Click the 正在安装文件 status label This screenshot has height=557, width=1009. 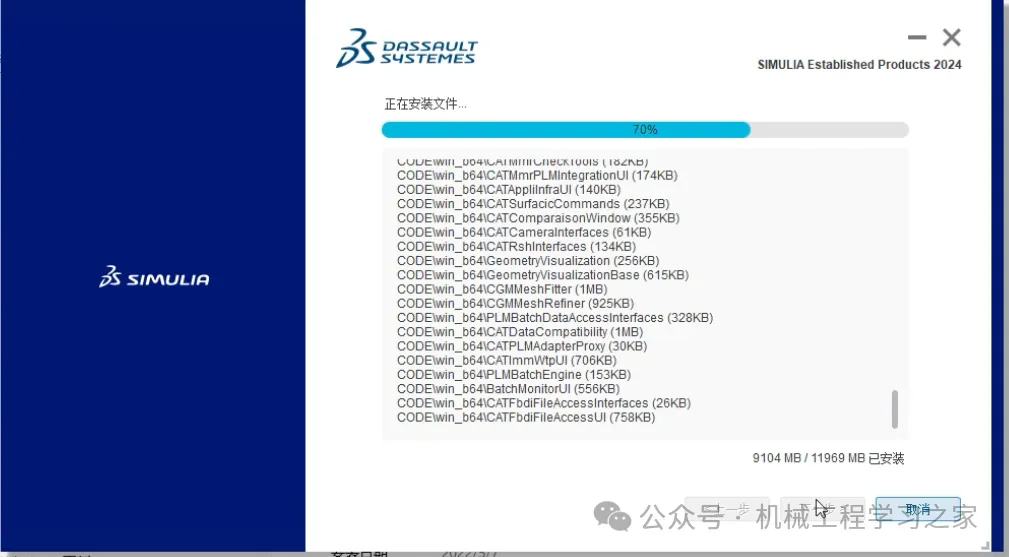pos(425,104)
